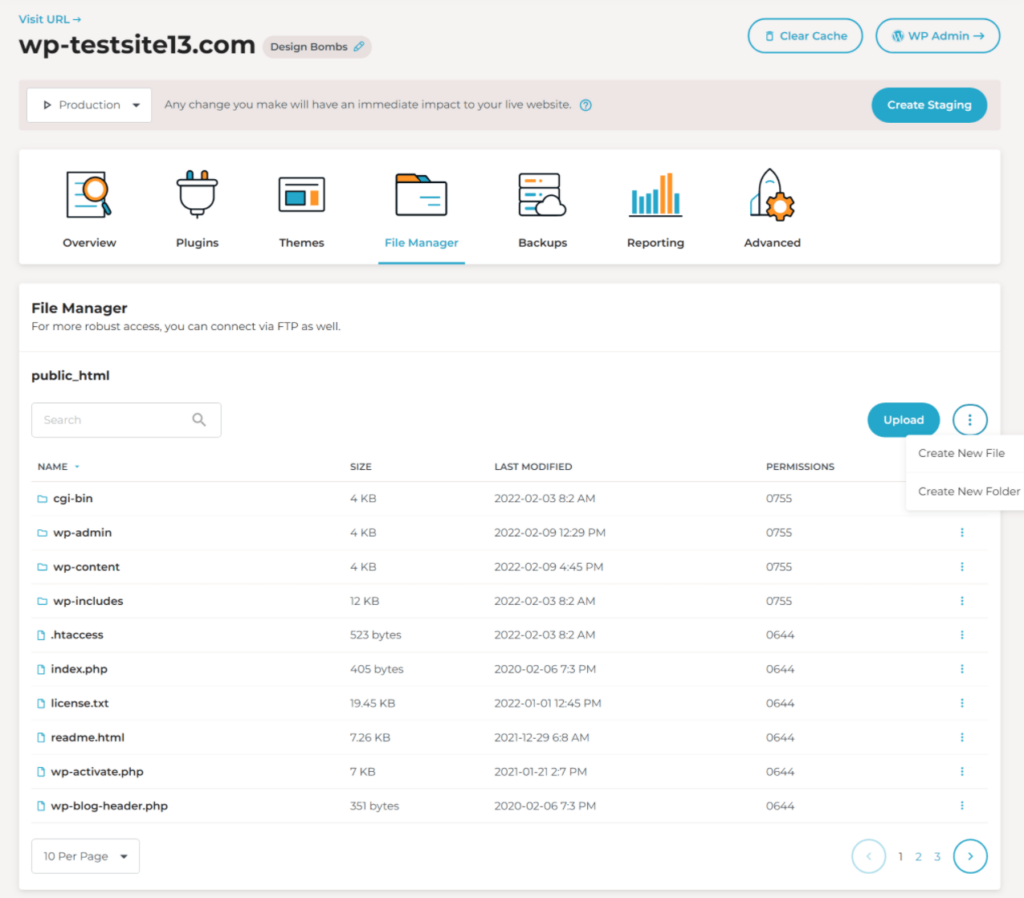Screen dimensions: 1024x898
Task: Open the wp-includes folder name
Action: [88, 601]
